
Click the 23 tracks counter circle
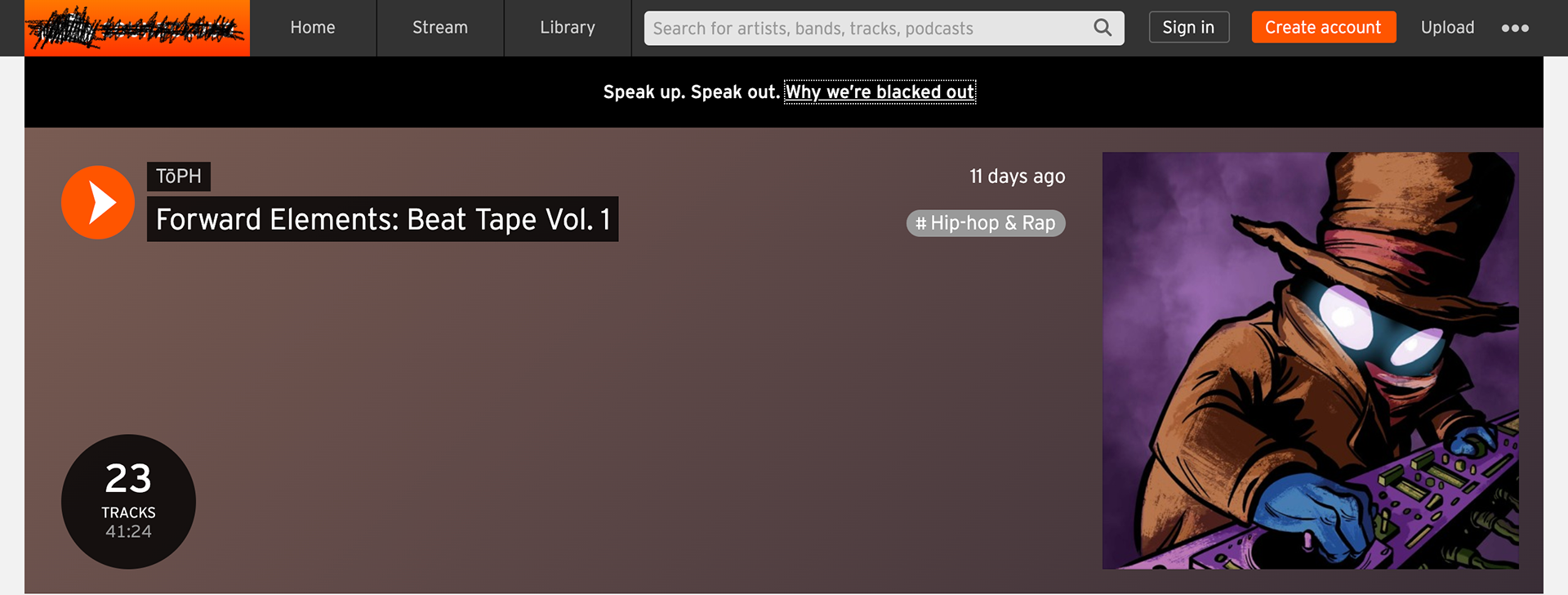click(128, 502)
